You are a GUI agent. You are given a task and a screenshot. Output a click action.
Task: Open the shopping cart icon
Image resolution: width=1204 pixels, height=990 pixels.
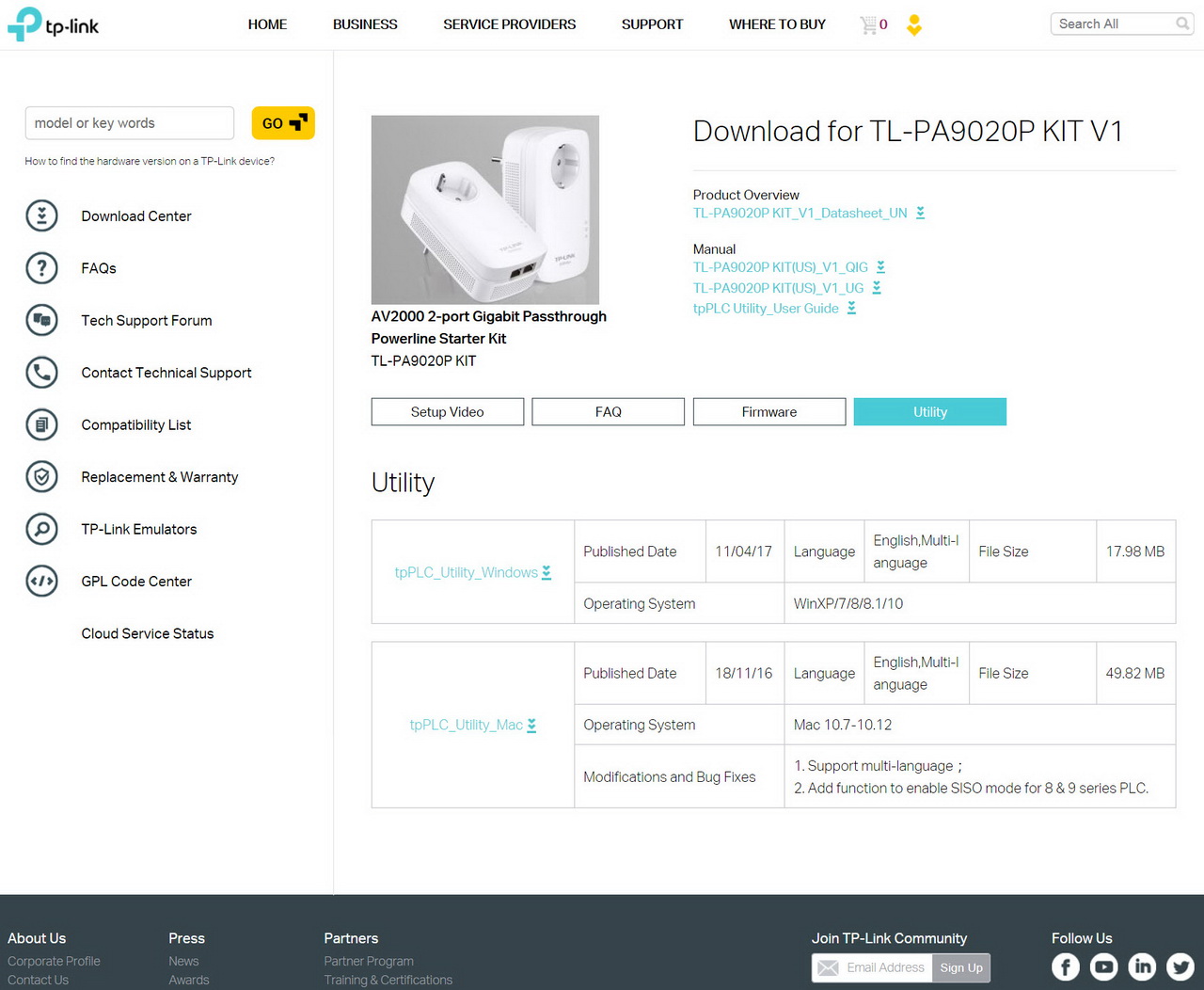868,25
